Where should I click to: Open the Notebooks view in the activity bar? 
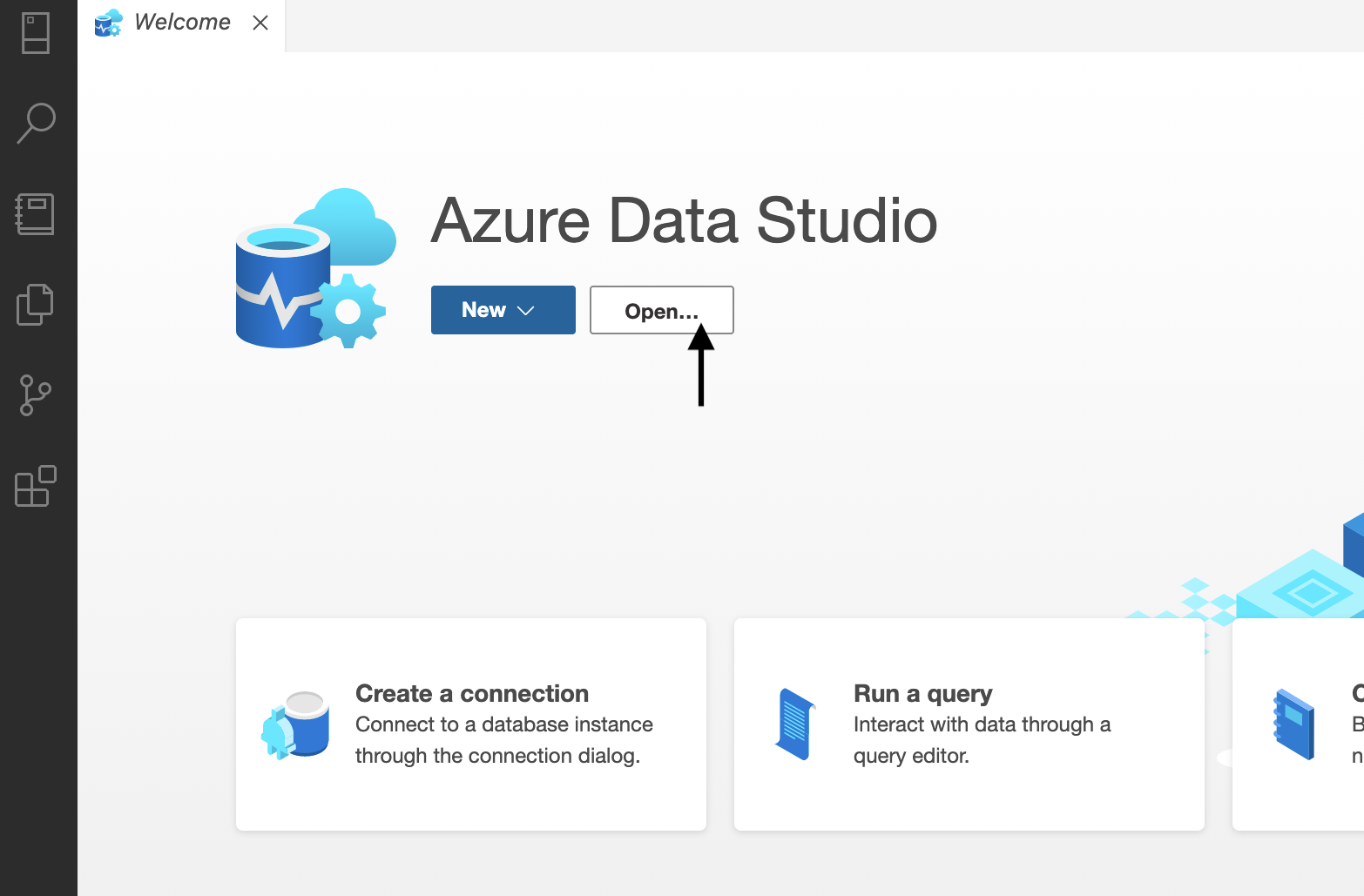click(36, 214)
